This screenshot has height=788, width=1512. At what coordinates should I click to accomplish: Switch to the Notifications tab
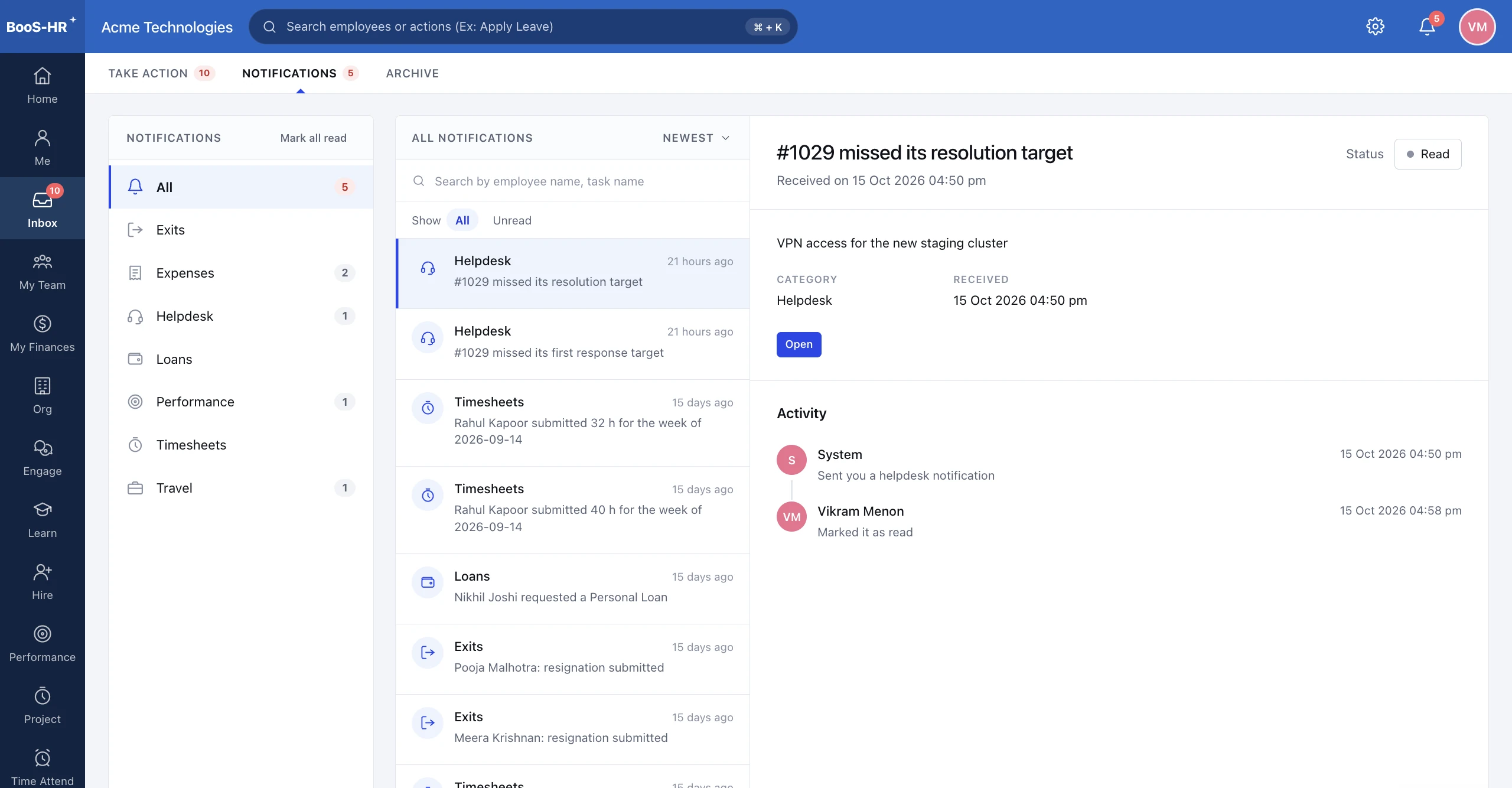point(300,73)
